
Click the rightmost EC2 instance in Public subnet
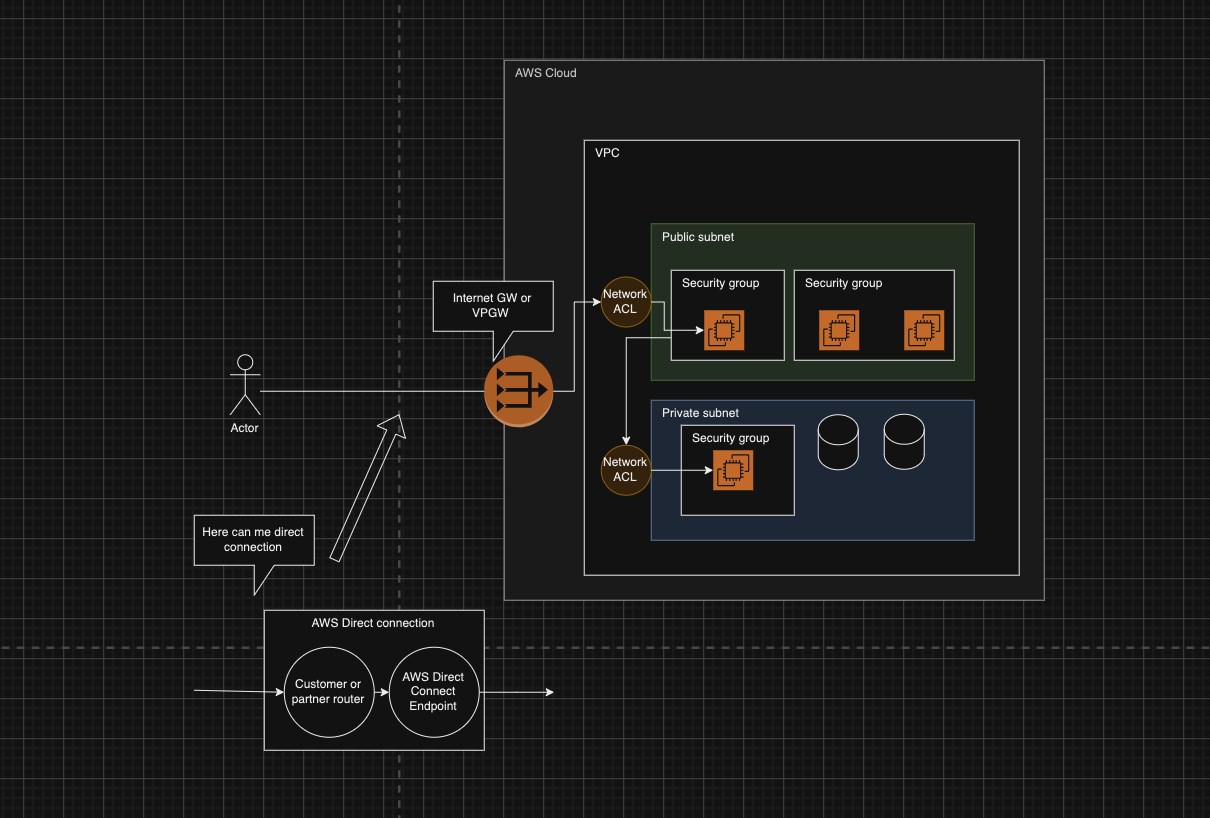click(x=924, y=330)
